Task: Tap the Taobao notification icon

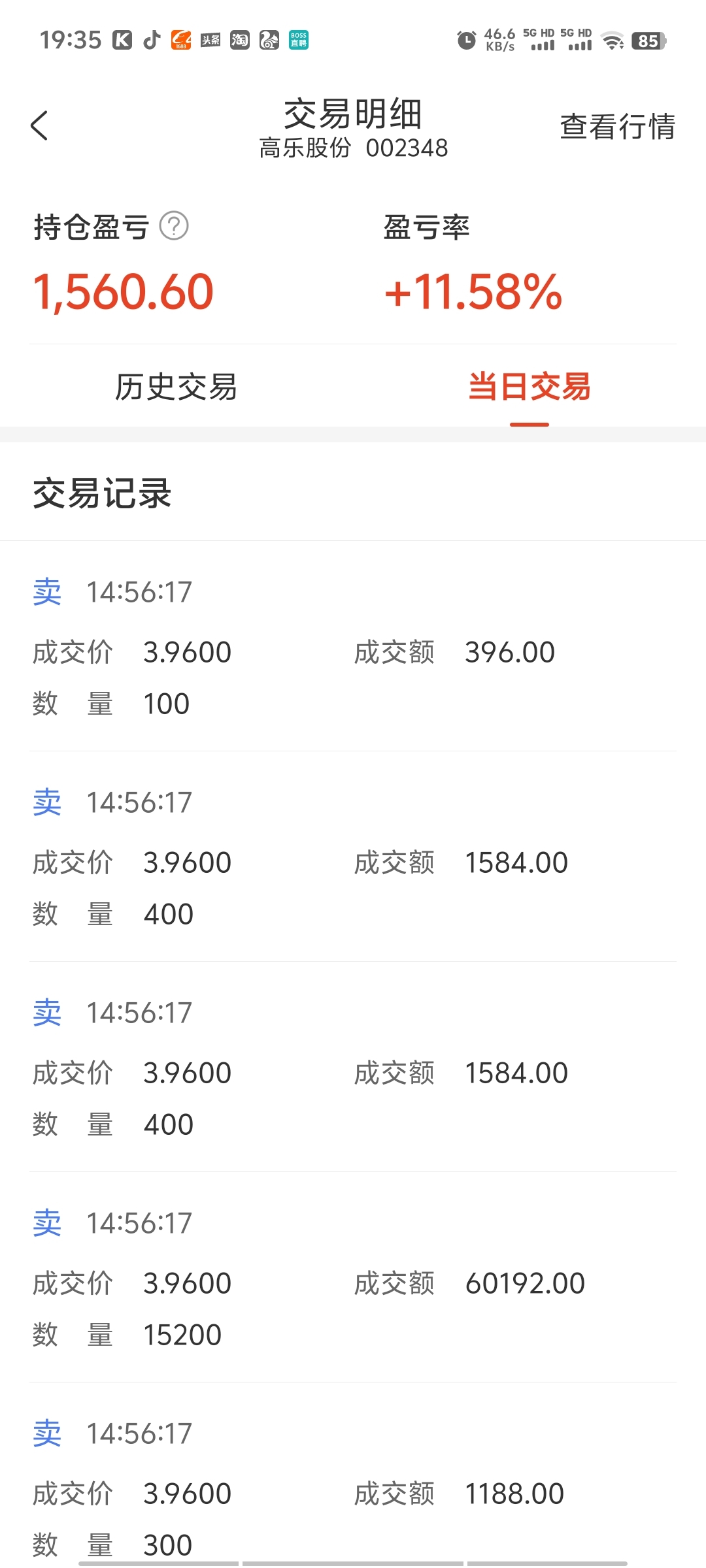Action: pyautogui.click(x=240, y=41)
